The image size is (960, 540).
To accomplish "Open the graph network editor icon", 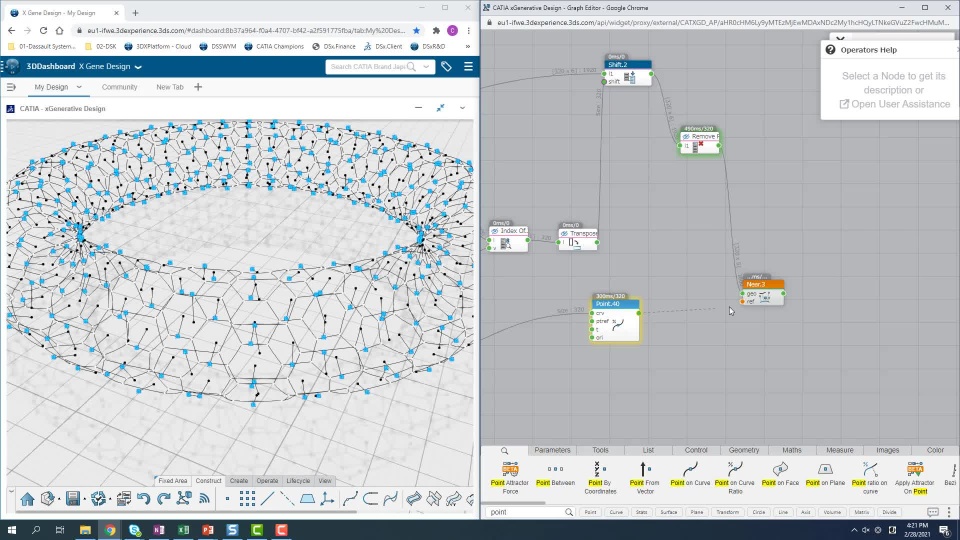I will coord(184,499).
